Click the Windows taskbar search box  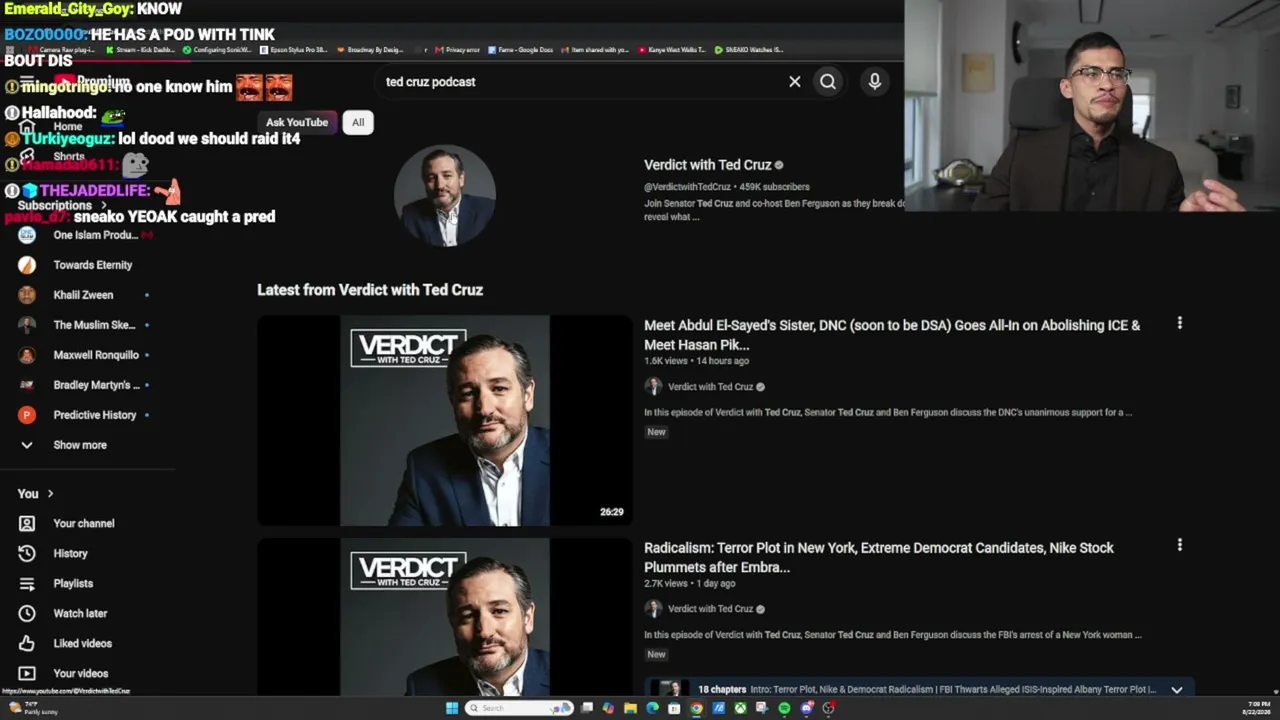pos(519,708)
